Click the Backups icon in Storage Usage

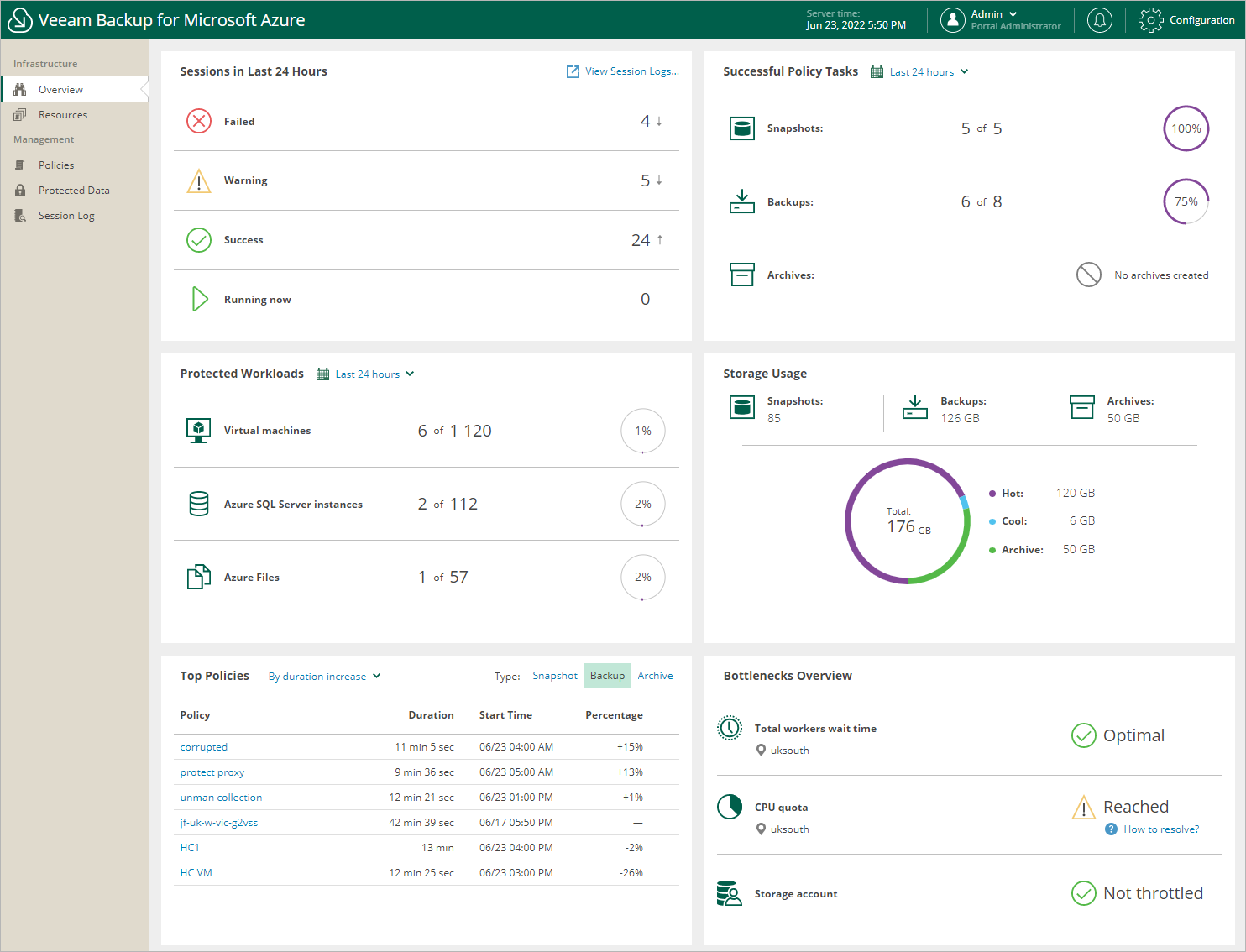coord(915,407)
